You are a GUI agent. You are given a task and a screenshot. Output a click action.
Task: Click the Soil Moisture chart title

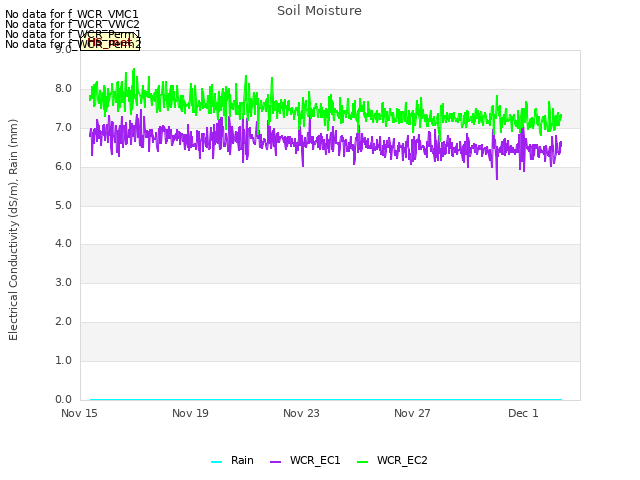[319, 11]
